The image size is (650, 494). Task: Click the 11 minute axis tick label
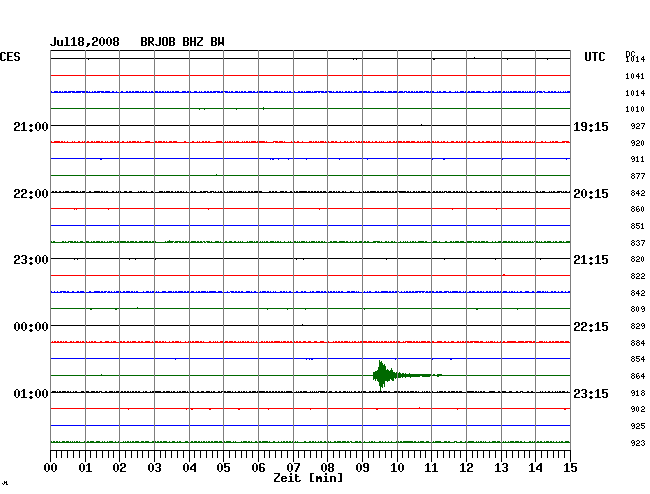[431, 468]
